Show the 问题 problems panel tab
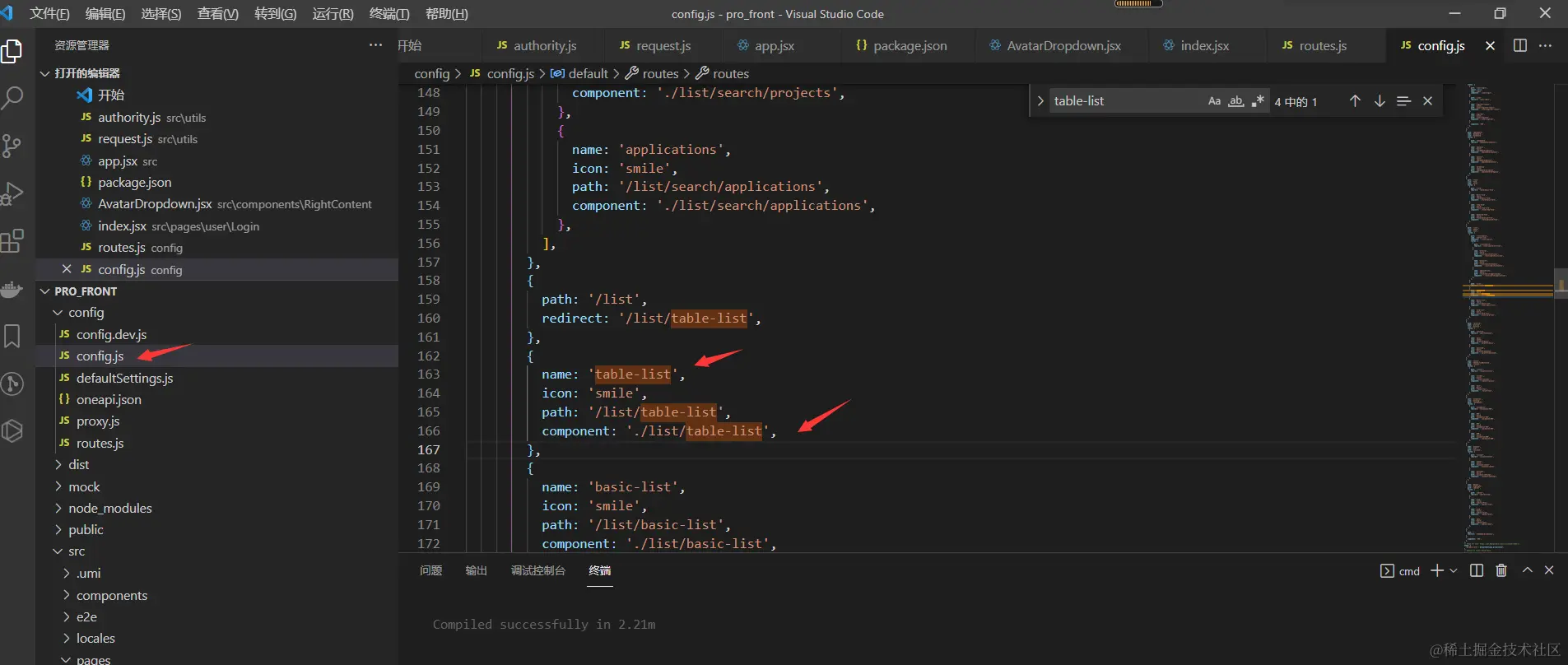This screenshot has height=665, width=1568. tap(430, 570)
